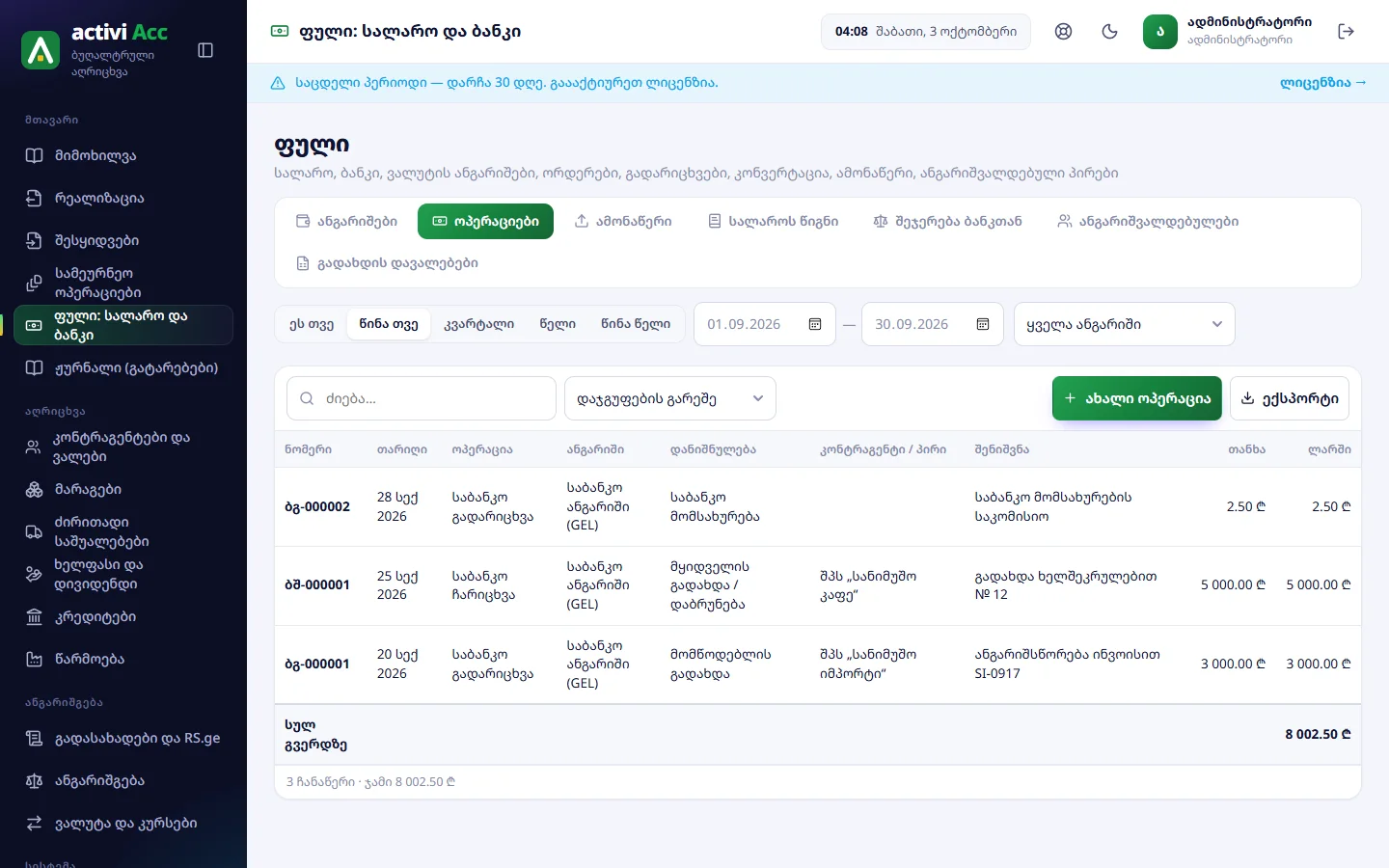Expand the დაჯგუფების გარეშე grouping dropdown

(x=670, y=398)
